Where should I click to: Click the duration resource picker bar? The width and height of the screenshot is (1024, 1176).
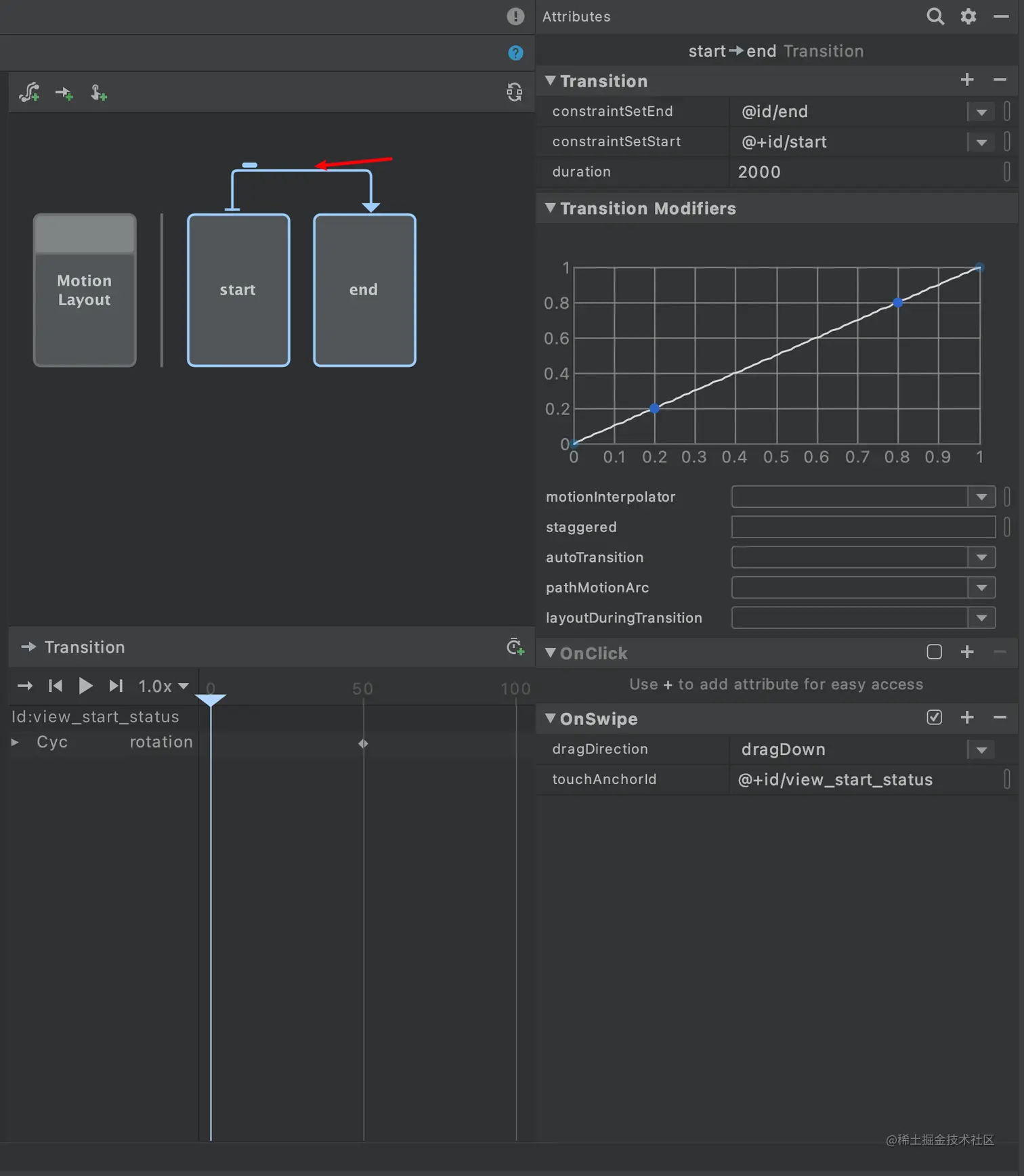point(1007,172)
